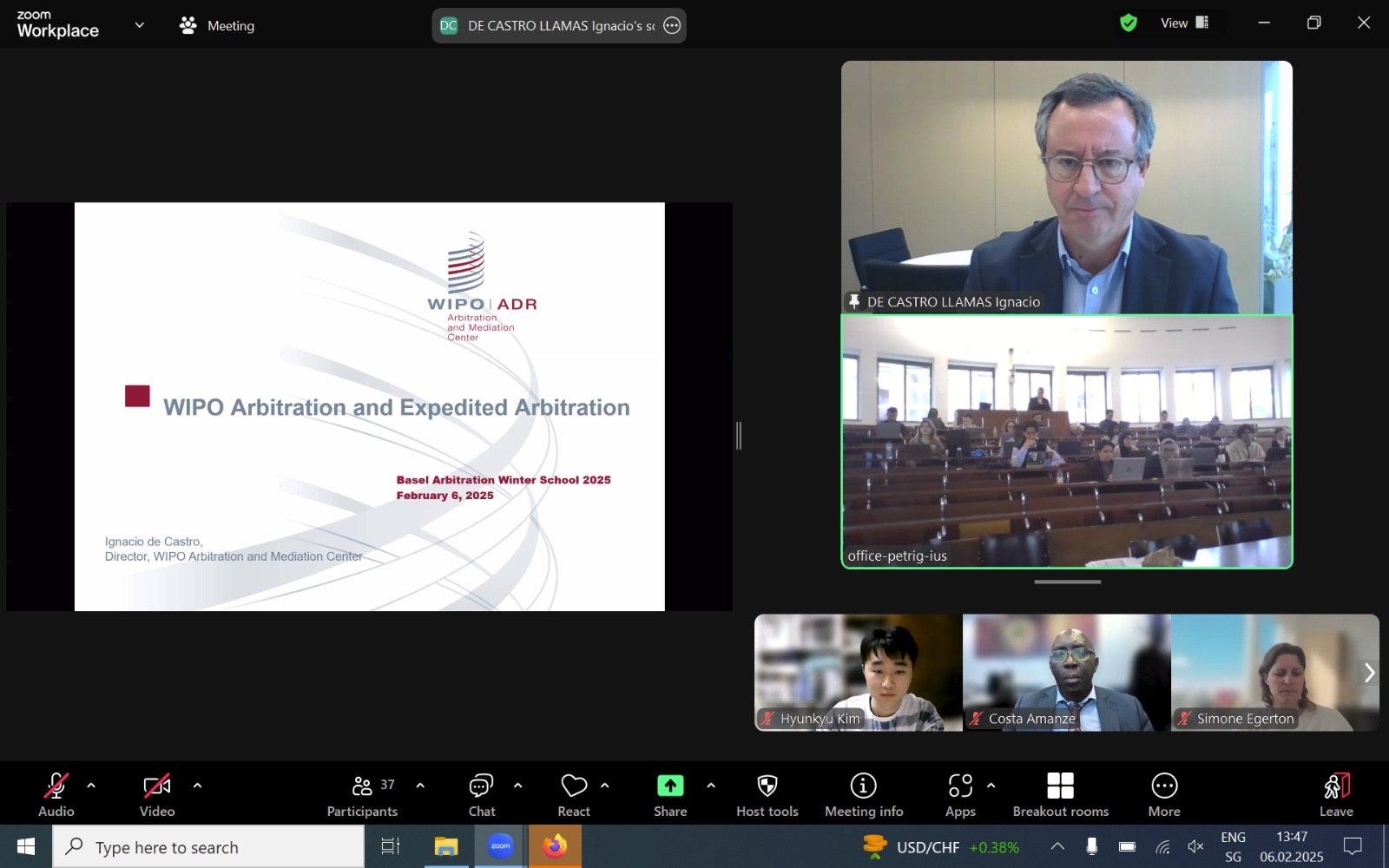
Task: Open the Chat panel
Action: (482, 794)
